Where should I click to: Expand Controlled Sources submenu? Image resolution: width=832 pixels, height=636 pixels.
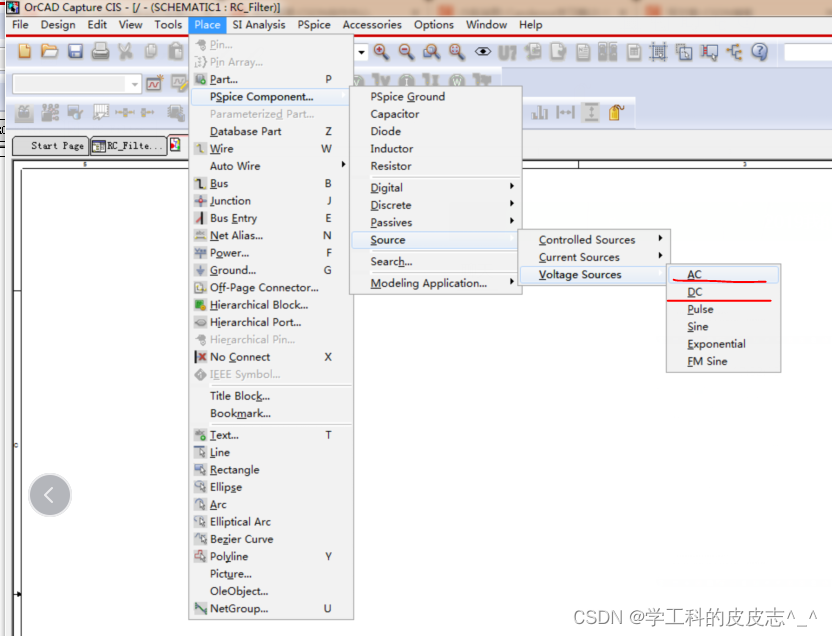pyautogui.click(x=593, y=240)
